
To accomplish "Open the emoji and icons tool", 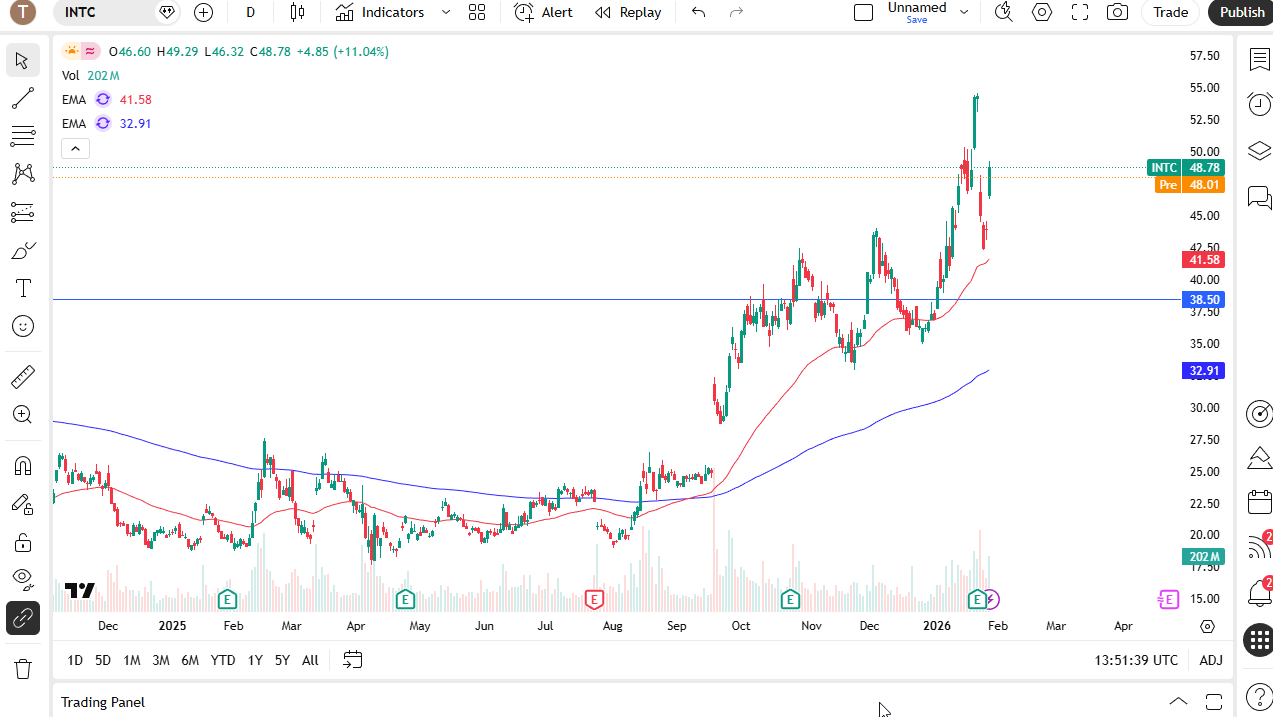I will 23,326.
